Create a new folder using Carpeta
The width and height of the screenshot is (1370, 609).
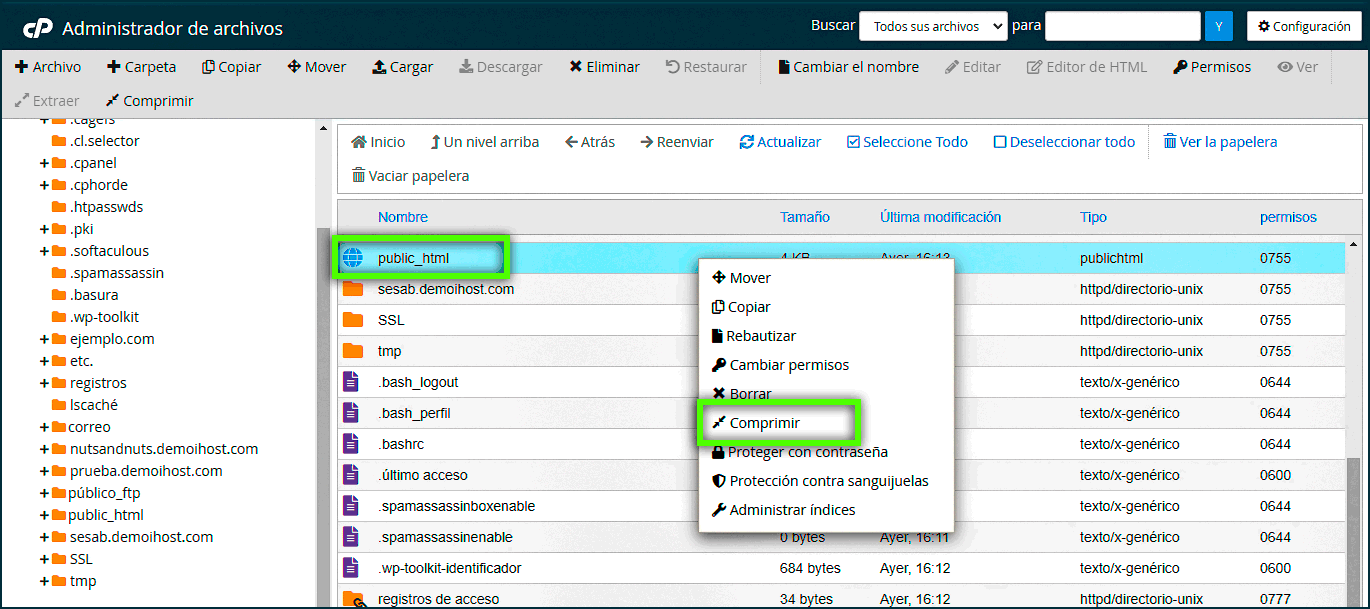click(x=141, y=66)
